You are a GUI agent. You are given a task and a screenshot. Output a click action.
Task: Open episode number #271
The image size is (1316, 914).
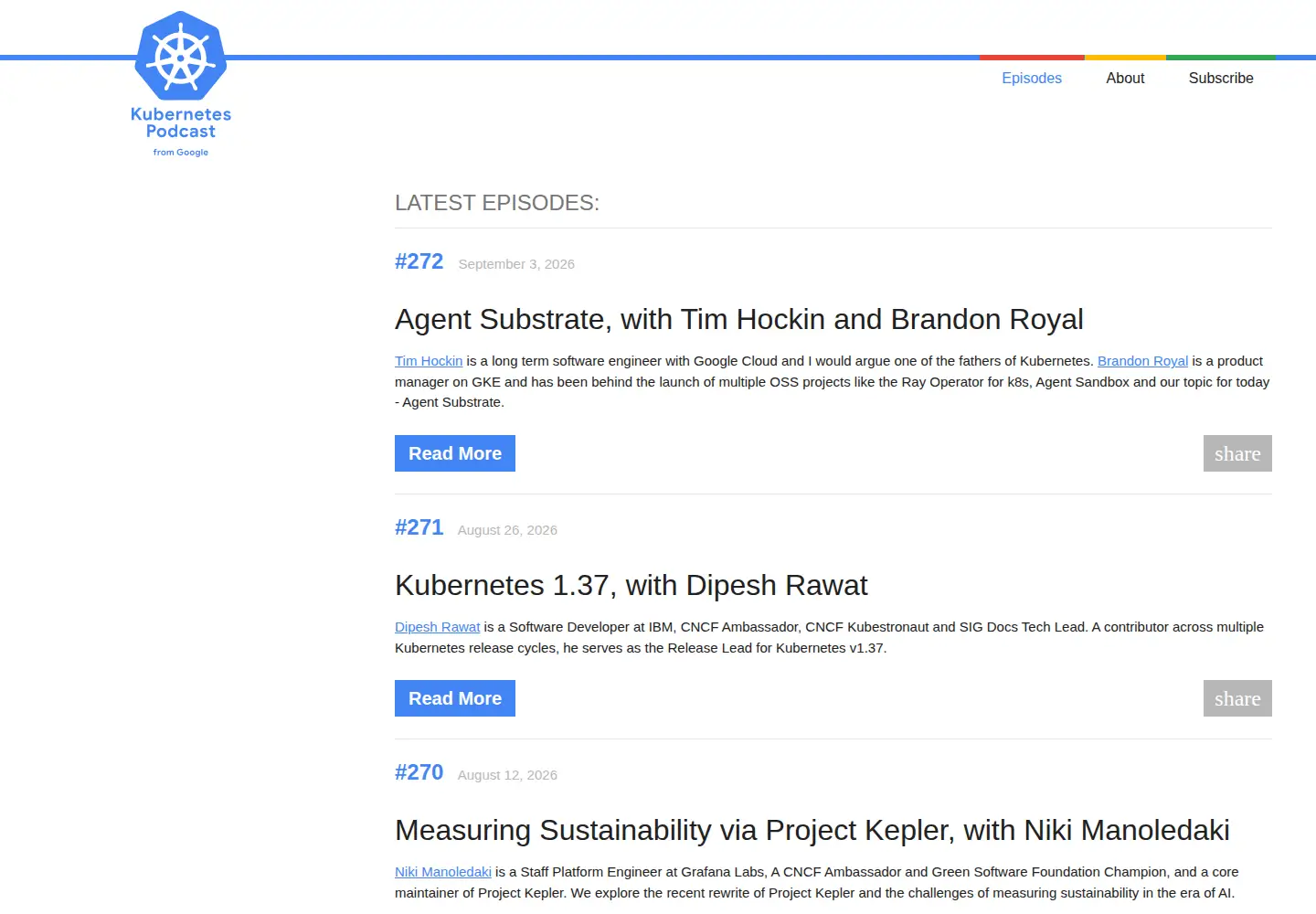pos(419,527)
